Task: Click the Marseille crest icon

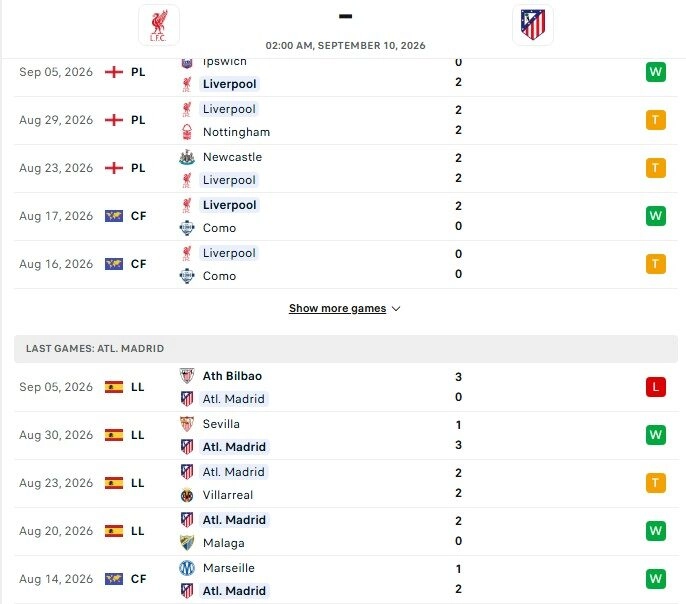Action: click(x=187, y=568)
